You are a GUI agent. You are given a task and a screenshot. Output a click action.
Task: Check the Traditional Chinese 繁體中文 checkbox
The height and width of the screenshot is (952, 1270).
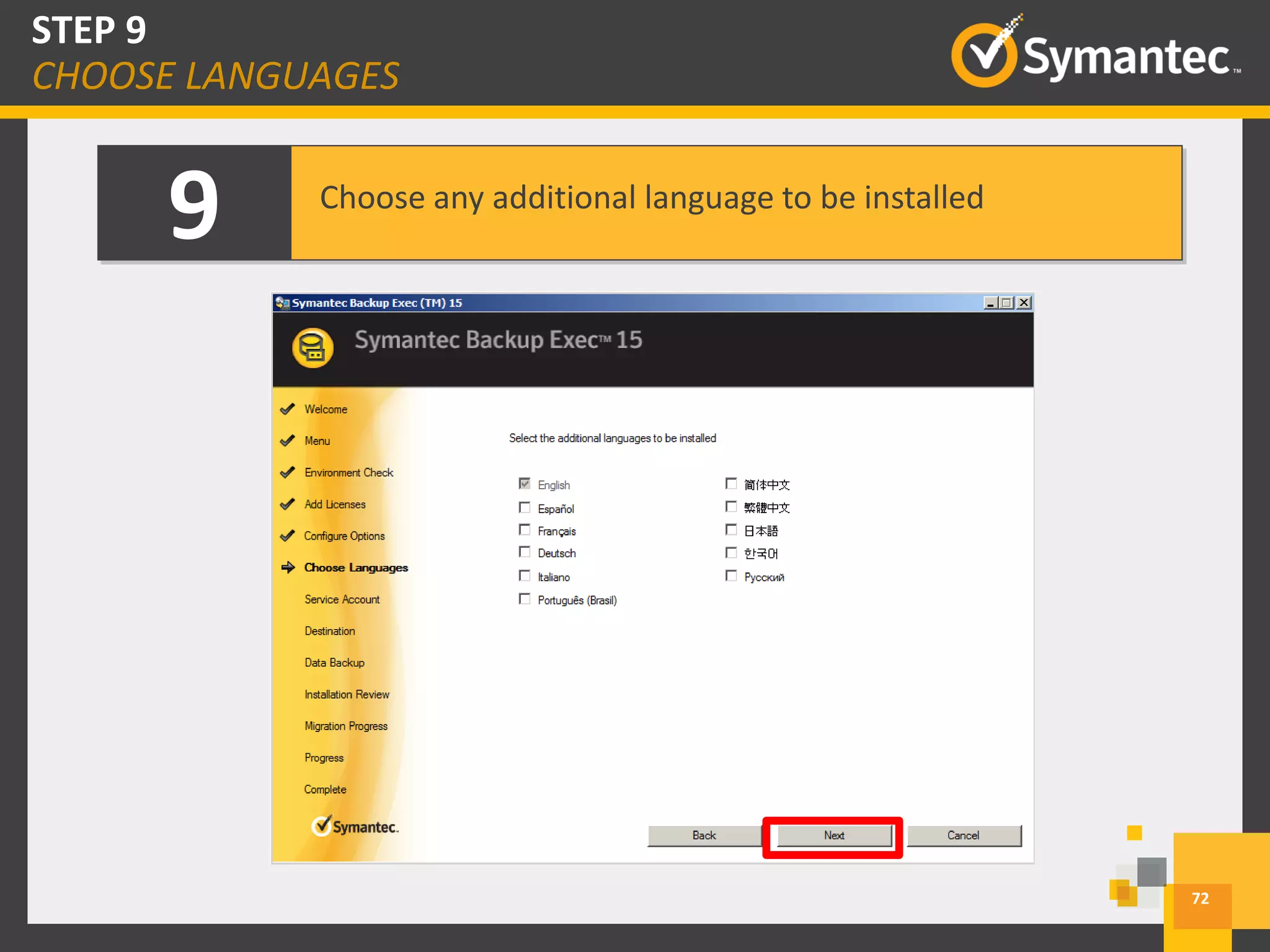pyautogui.click(x=731, y=507)
